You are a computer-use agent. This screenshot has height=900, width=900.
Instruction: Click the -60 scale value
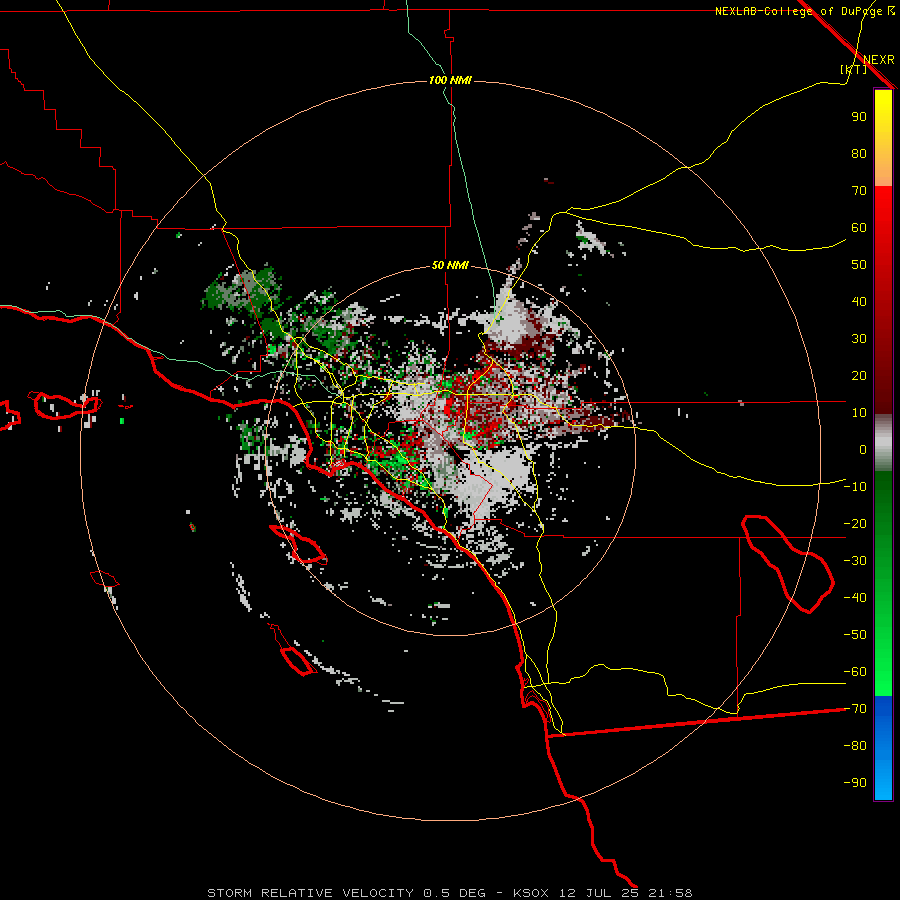(855, 672)
